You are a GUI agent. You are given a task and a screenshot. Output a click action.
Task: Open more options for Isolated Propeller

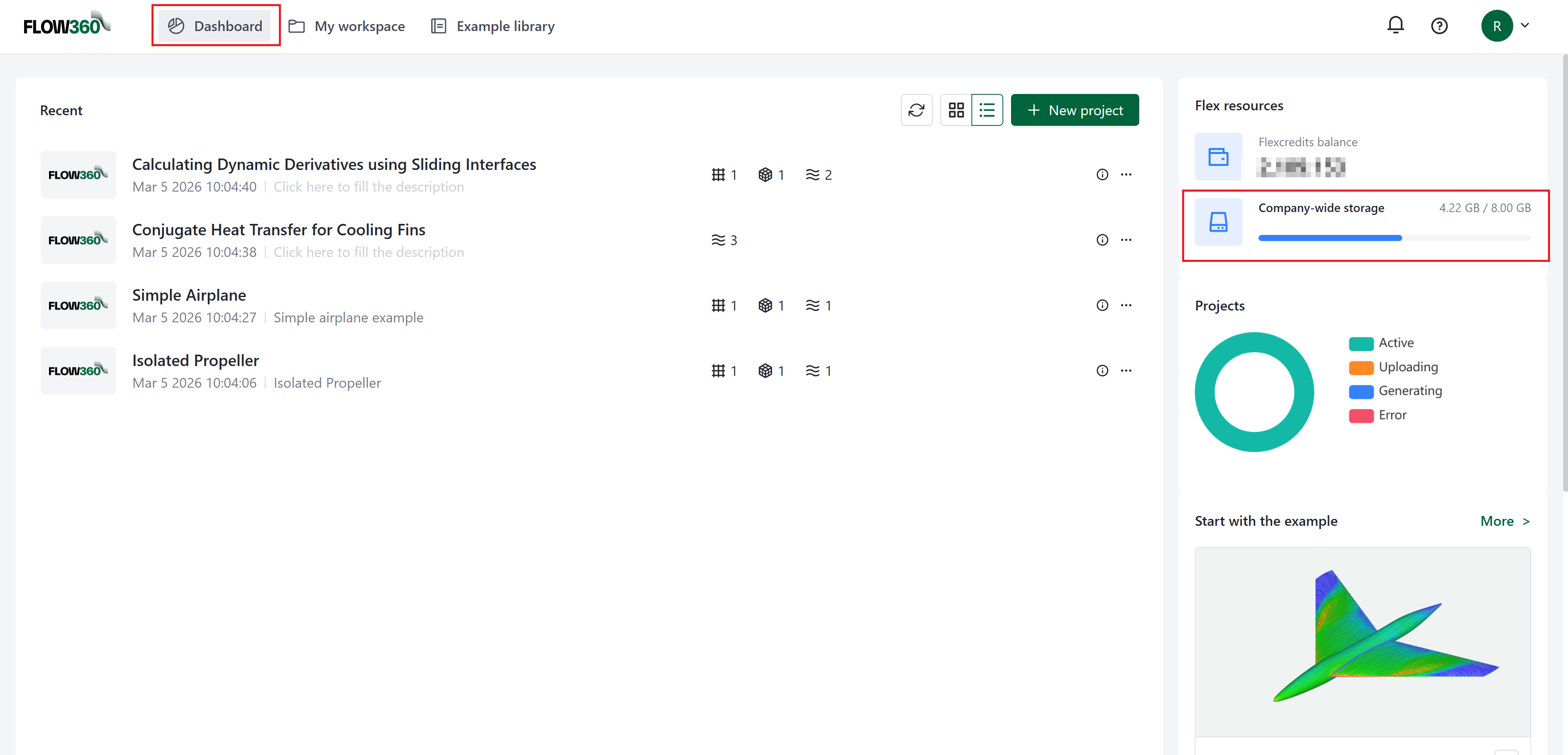1126,370
